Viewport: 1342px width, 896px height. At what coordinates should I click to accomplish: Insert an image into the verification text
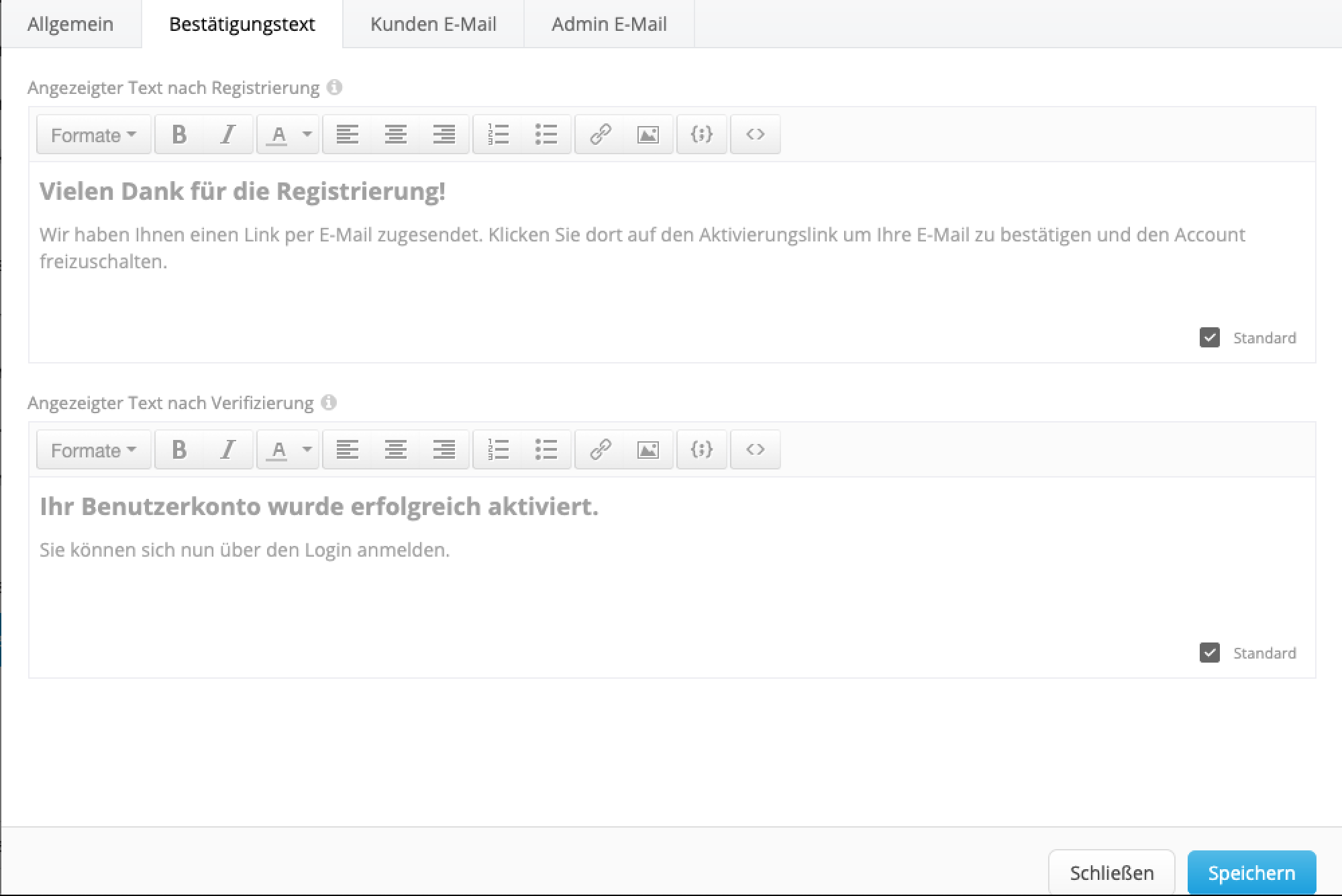(x=648, y=449)
